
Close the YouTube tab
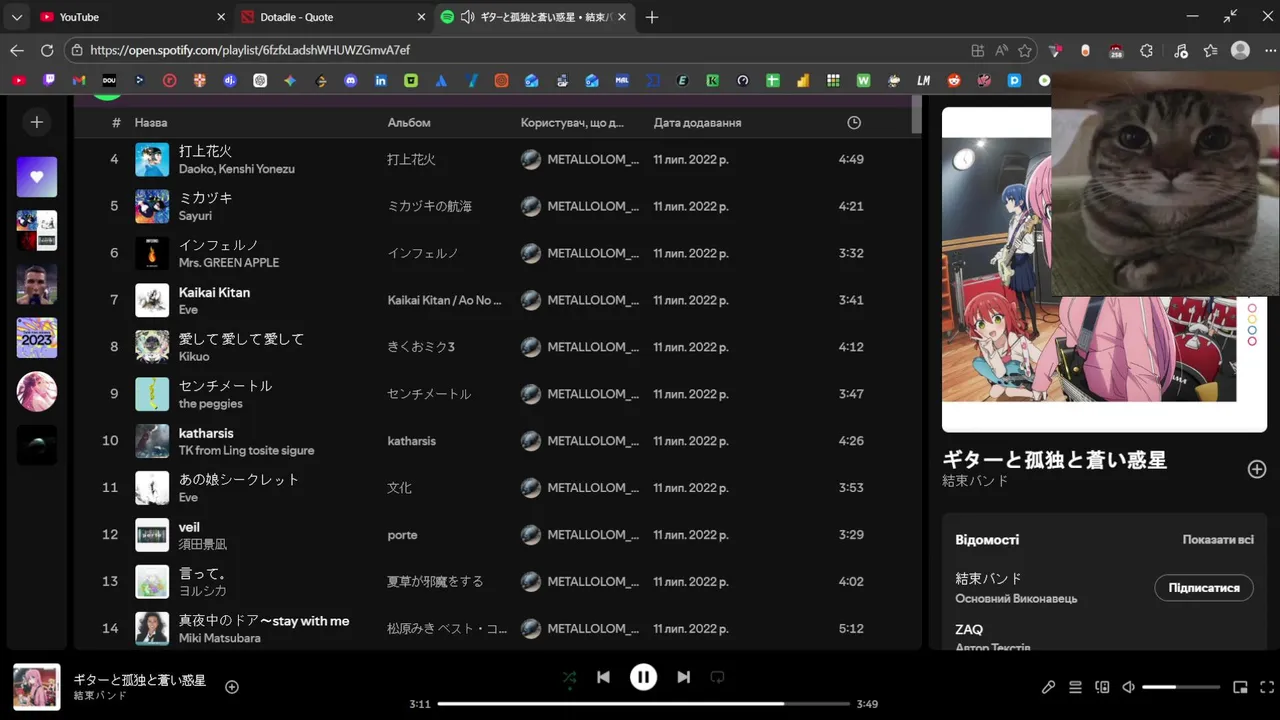click(x=221, y=17)
